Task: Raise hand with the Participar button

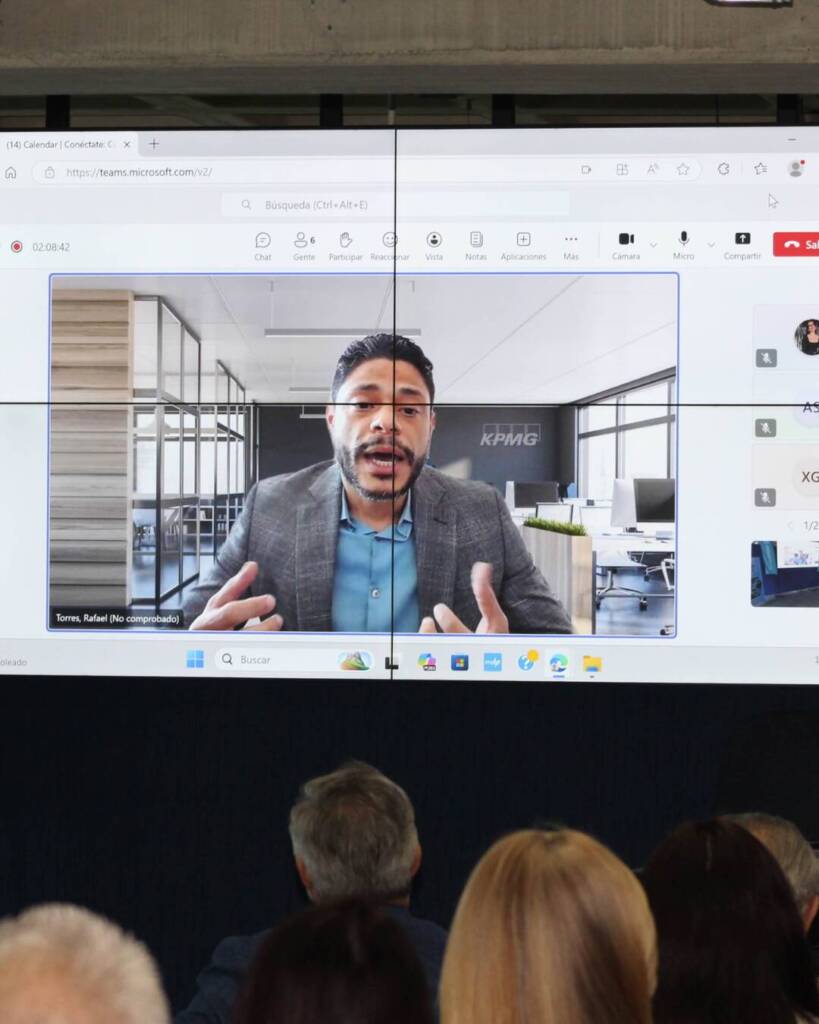Action: pyautogui.click(x=345, y=245)
